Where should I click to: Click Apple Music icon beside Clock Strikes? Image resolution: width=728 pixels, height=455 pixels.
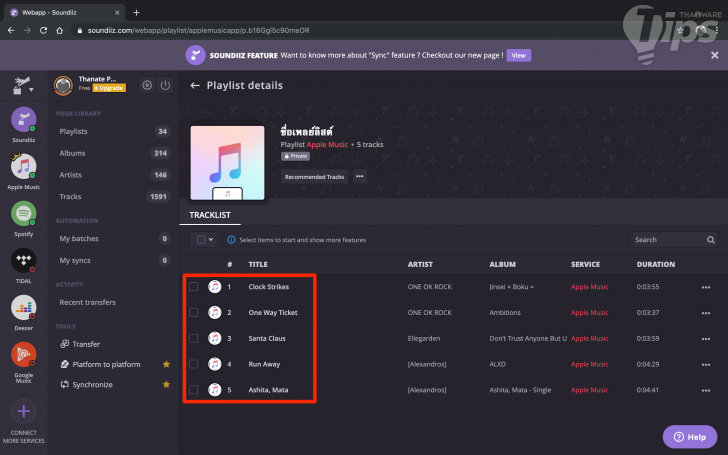tap(214, 286)
